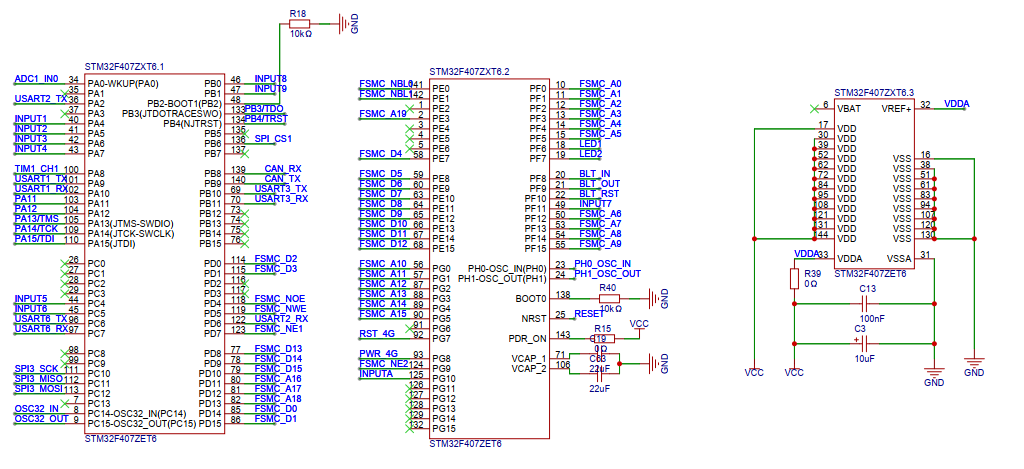Select the FSMC_A0 net label
The width and height of the screenshot is (1024, 469).
[x=600, y=84]
